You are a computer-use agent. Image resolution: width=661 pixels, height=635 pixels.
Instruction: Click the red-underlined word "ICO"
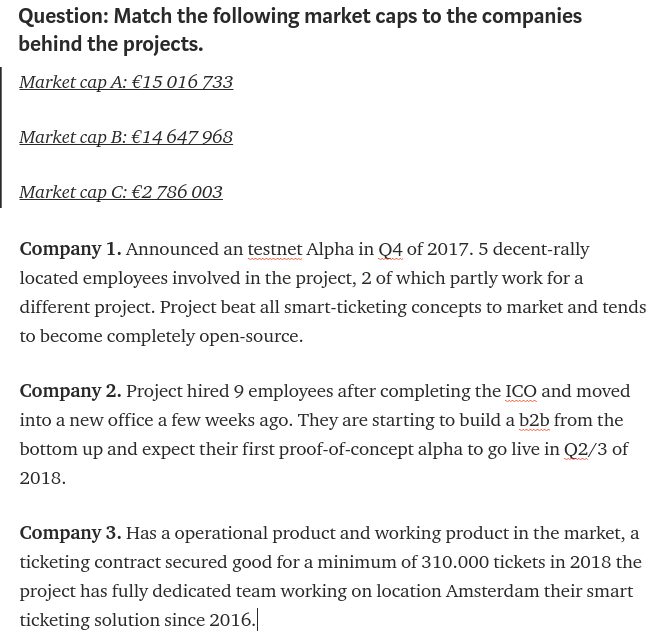click(x=521, y=391)
